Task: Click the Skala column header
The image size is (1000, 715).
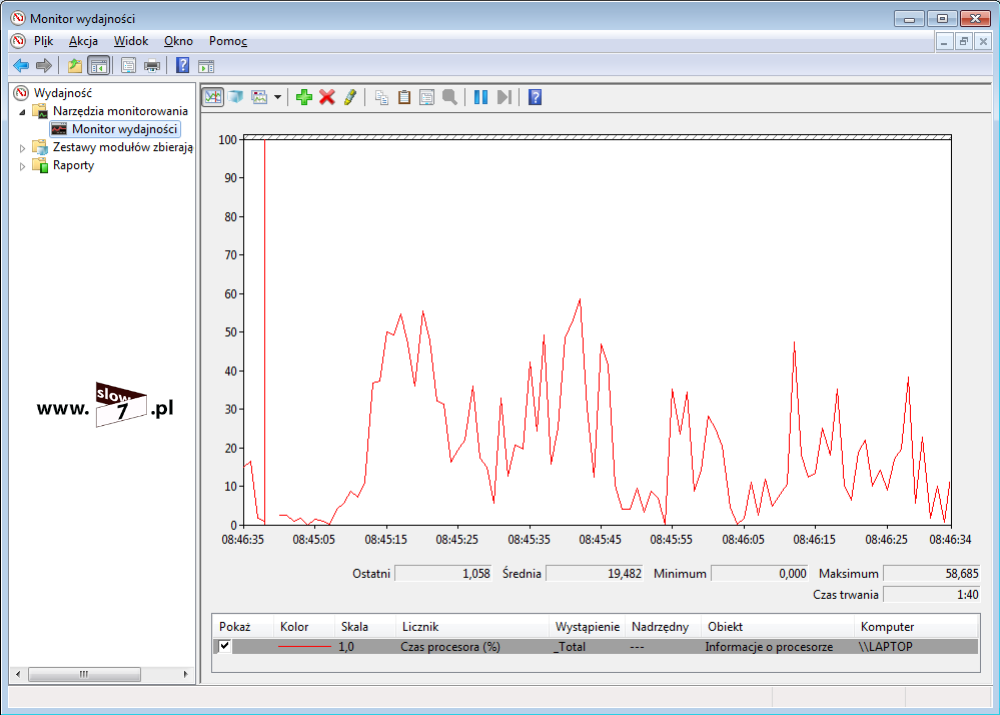Action: click(x=365, y=626)
